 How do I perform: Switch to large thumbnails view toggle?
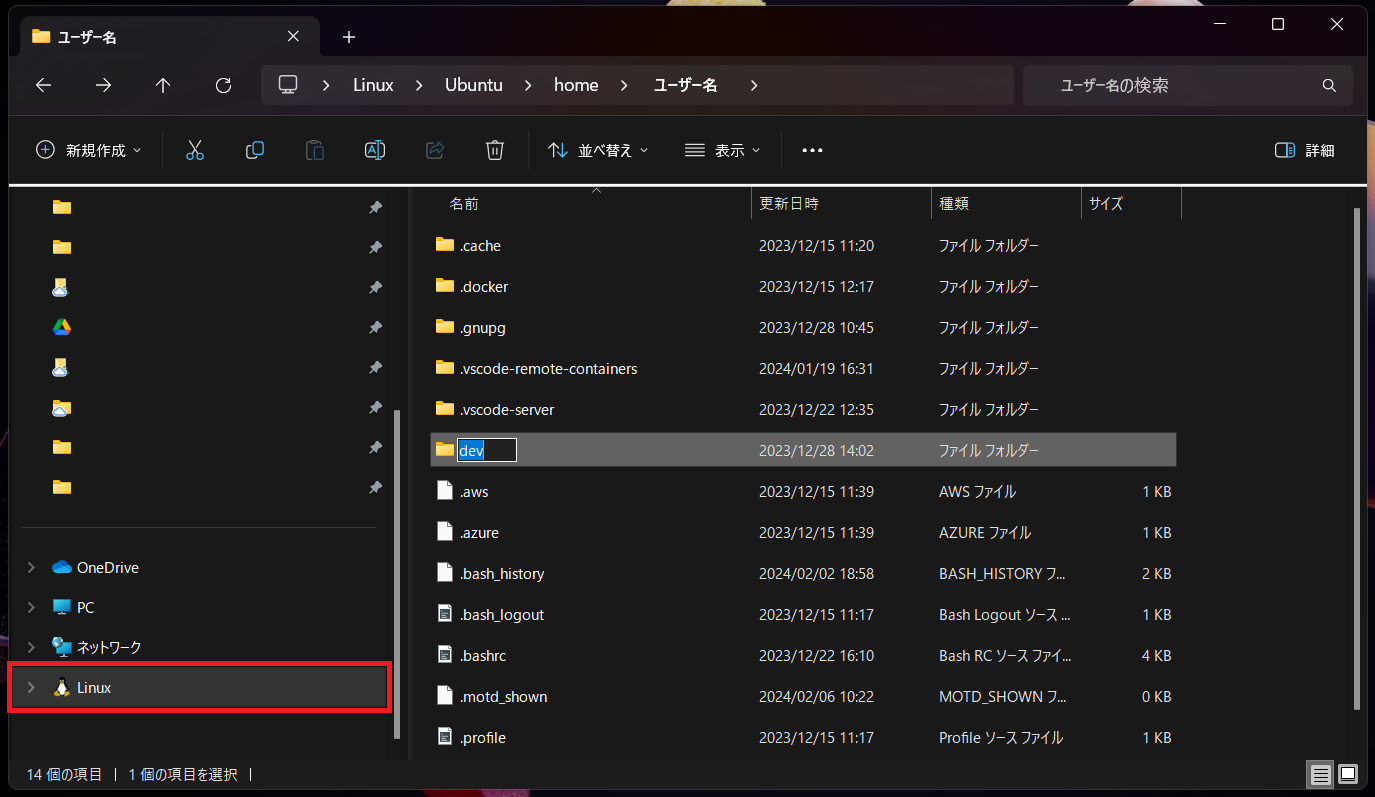(x=1348, y=774)
